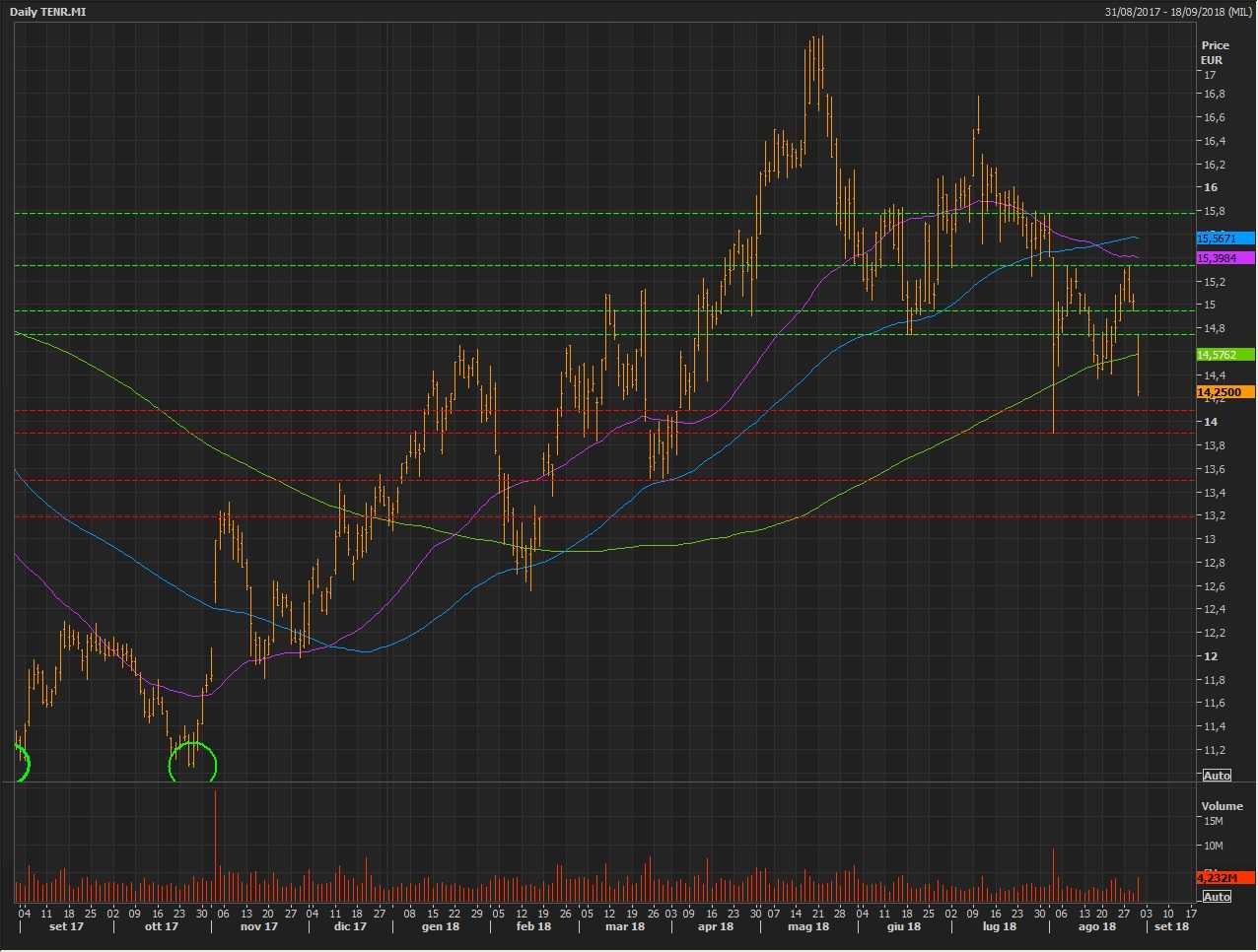
Task: Click the Auto button on the volume axis
Action: pos(1217,897)
